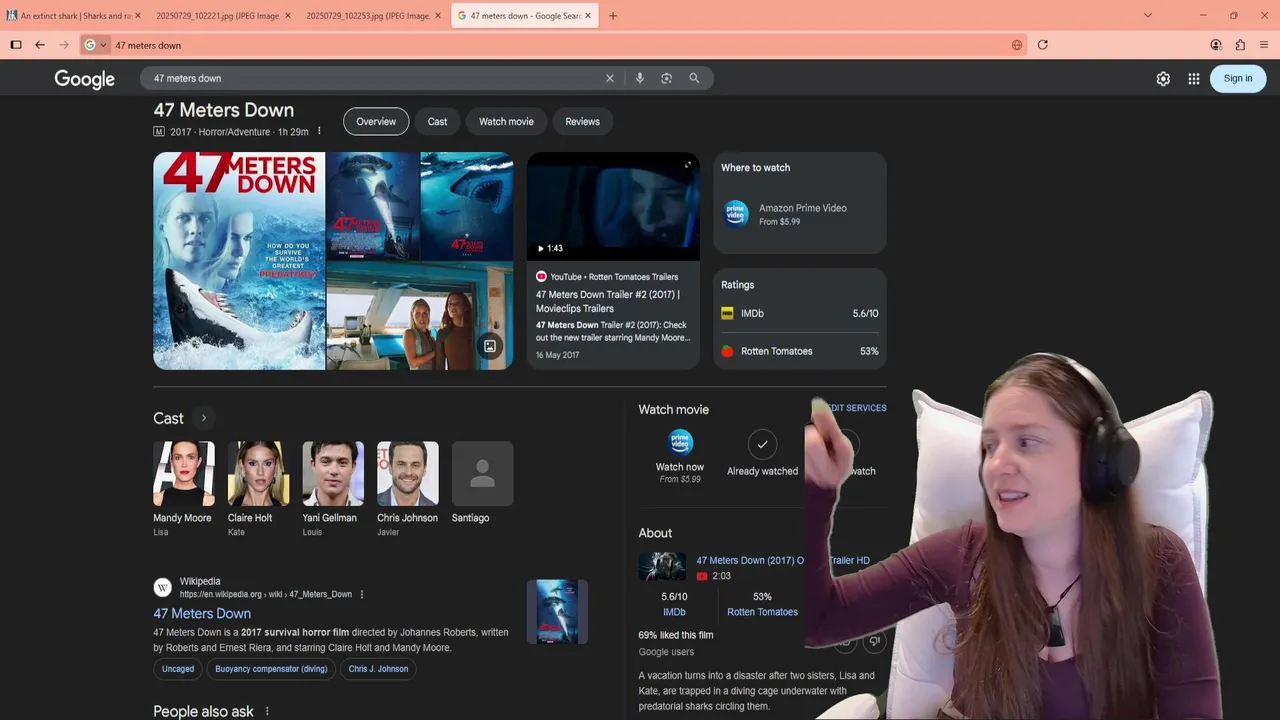Open more options next to movie runtime

(319, 132)
